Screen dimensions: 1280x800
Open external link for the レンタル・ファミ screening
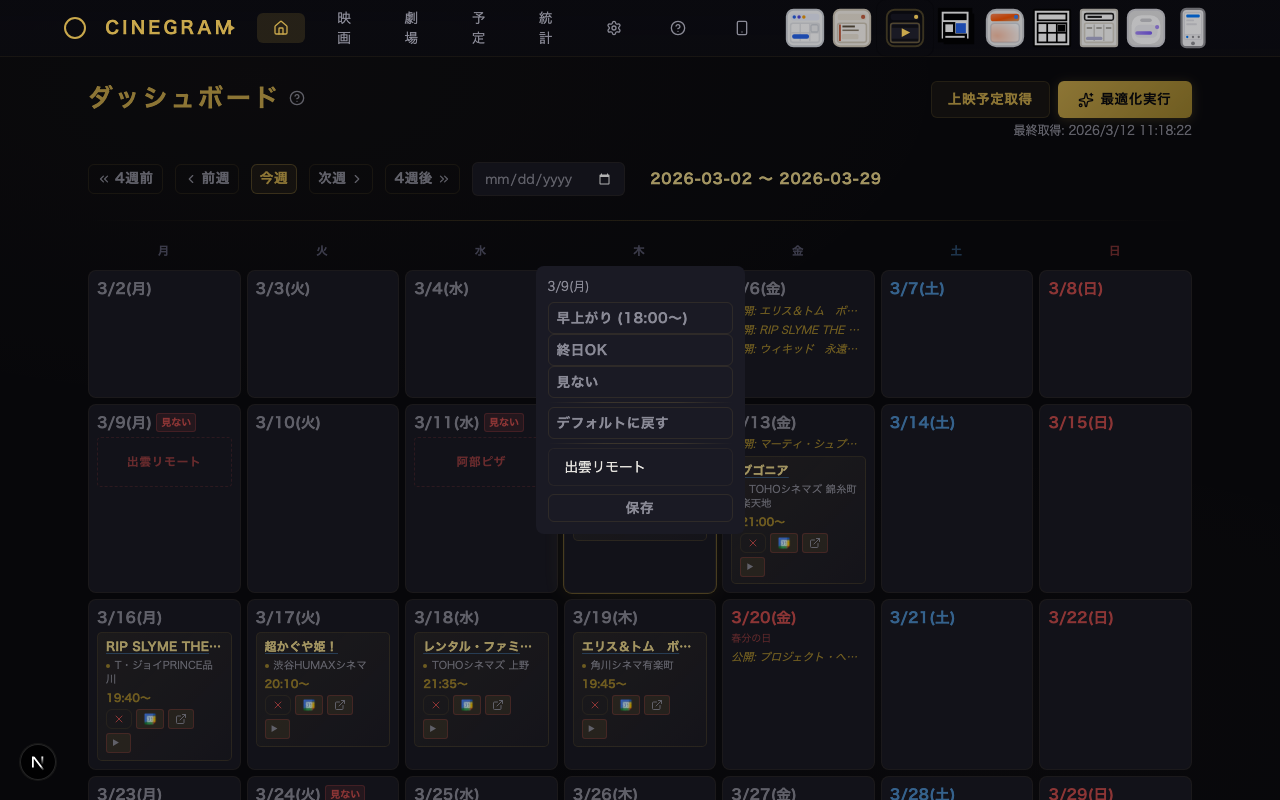[498, 705]
